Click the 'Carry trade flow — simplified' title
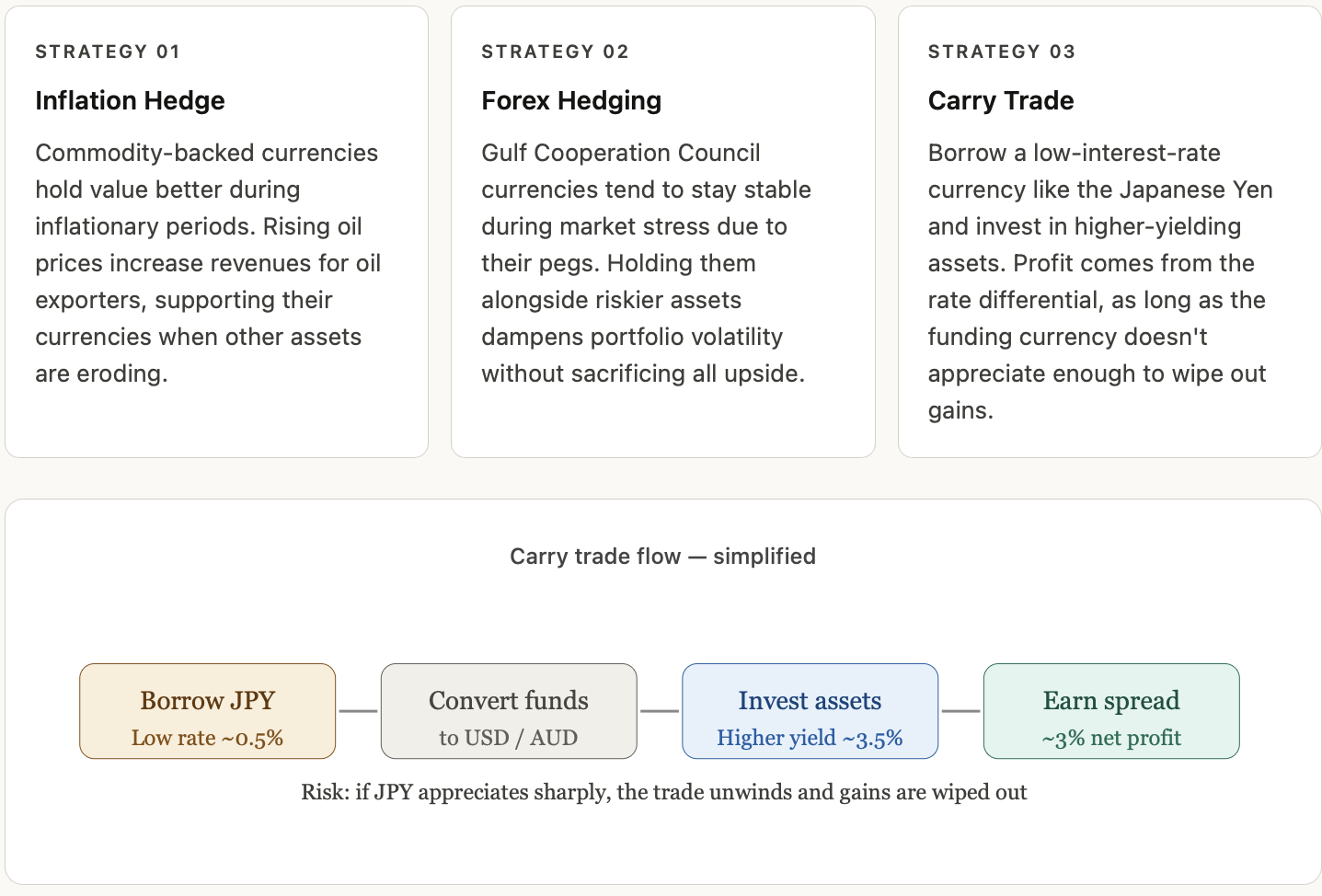The height and width of the screenshot is (896, 1322). pos(662,557)
